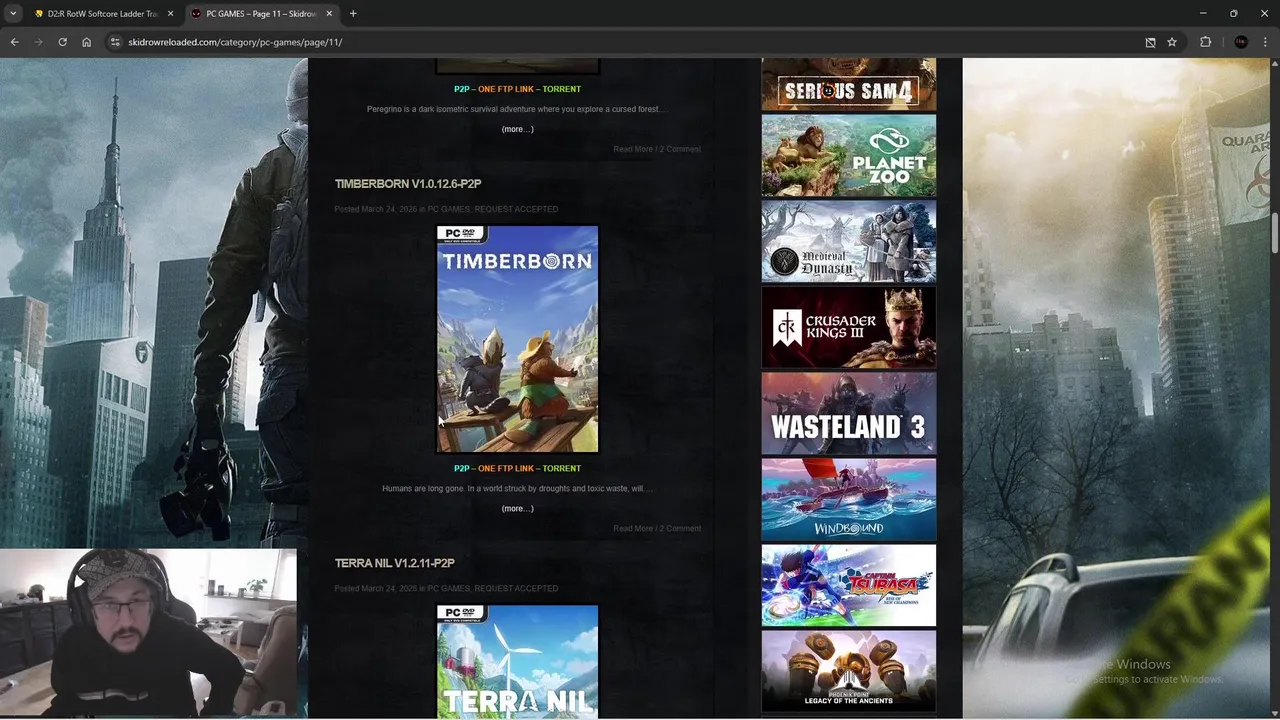Click P2P link under the Timberborn cover
Screen dimensions: 1280x720
(x=461, y=469)
